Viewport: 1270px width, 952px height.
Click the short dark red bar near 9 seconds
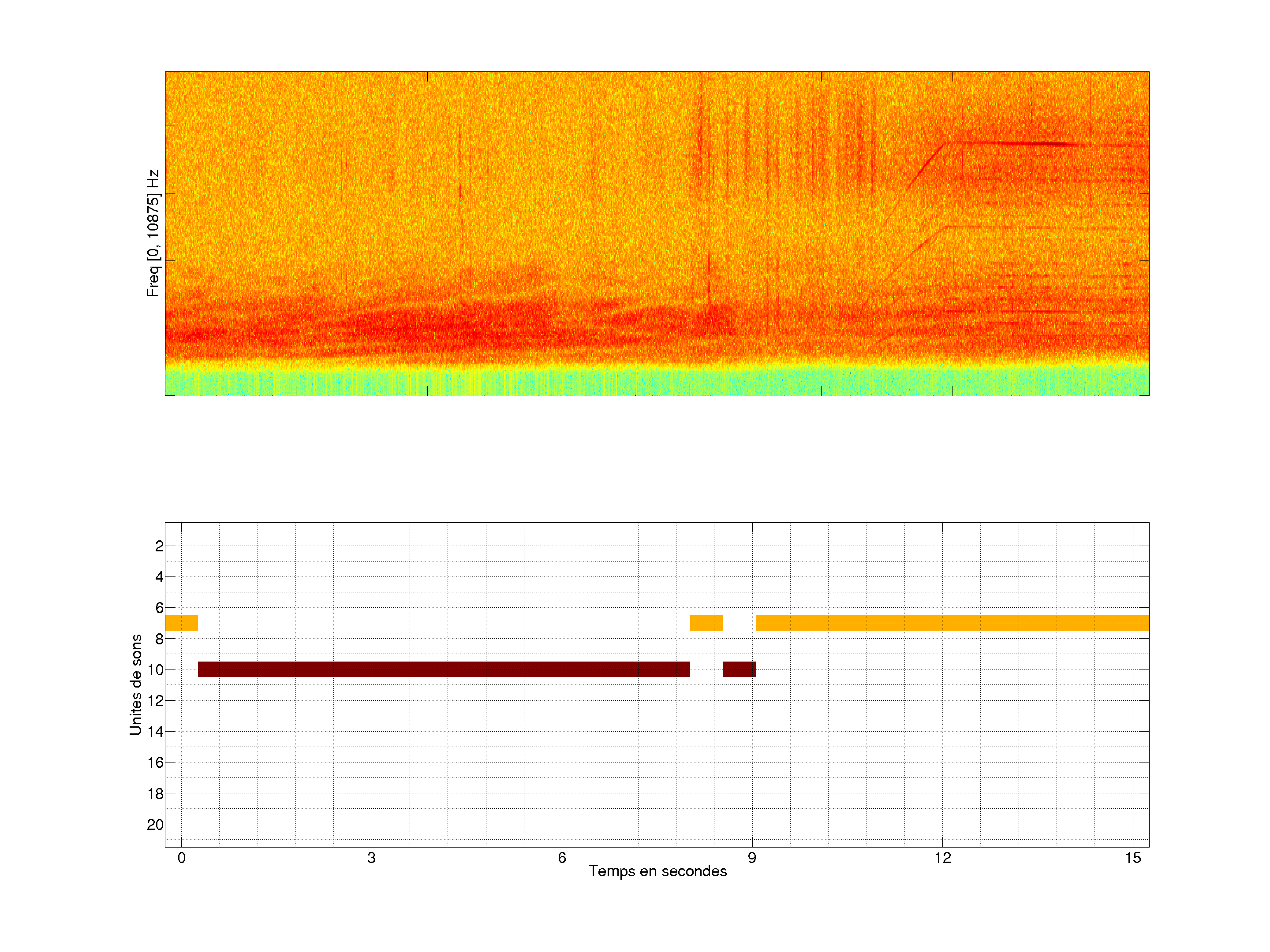coord(739,669)
